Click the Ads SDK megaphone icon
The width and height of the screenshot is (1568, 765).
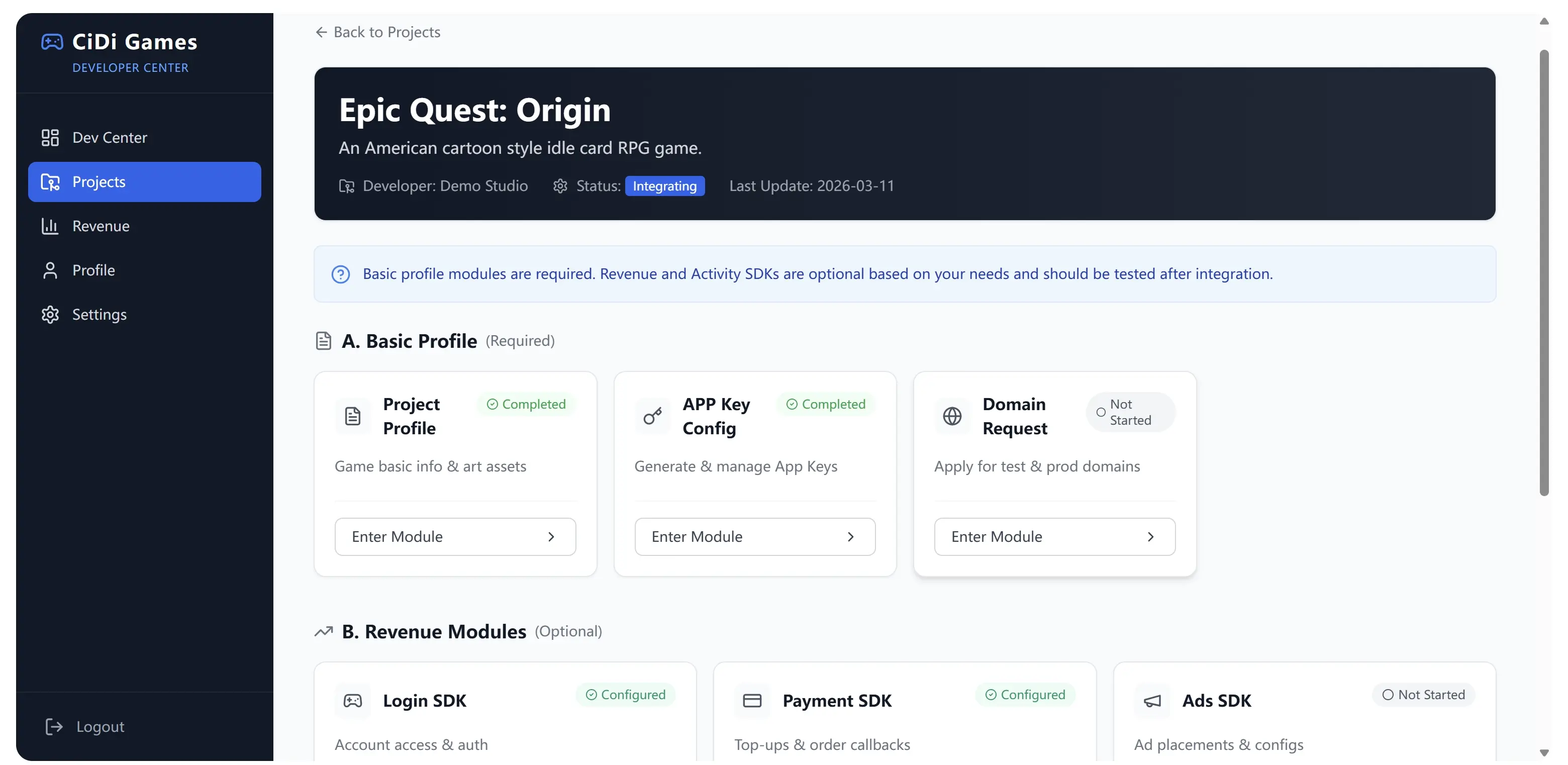tap(1152, 701)
